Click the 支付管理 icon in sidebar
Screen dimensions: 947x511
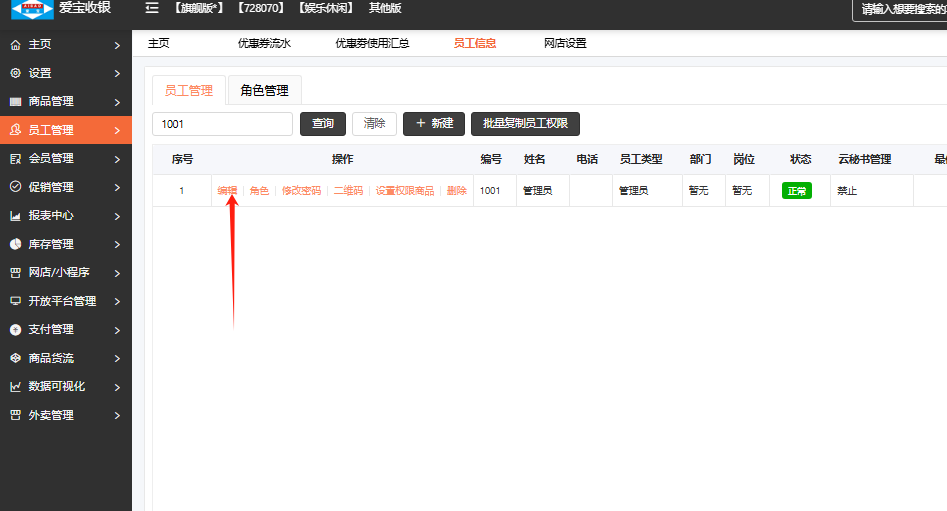[x=15, y=329]
